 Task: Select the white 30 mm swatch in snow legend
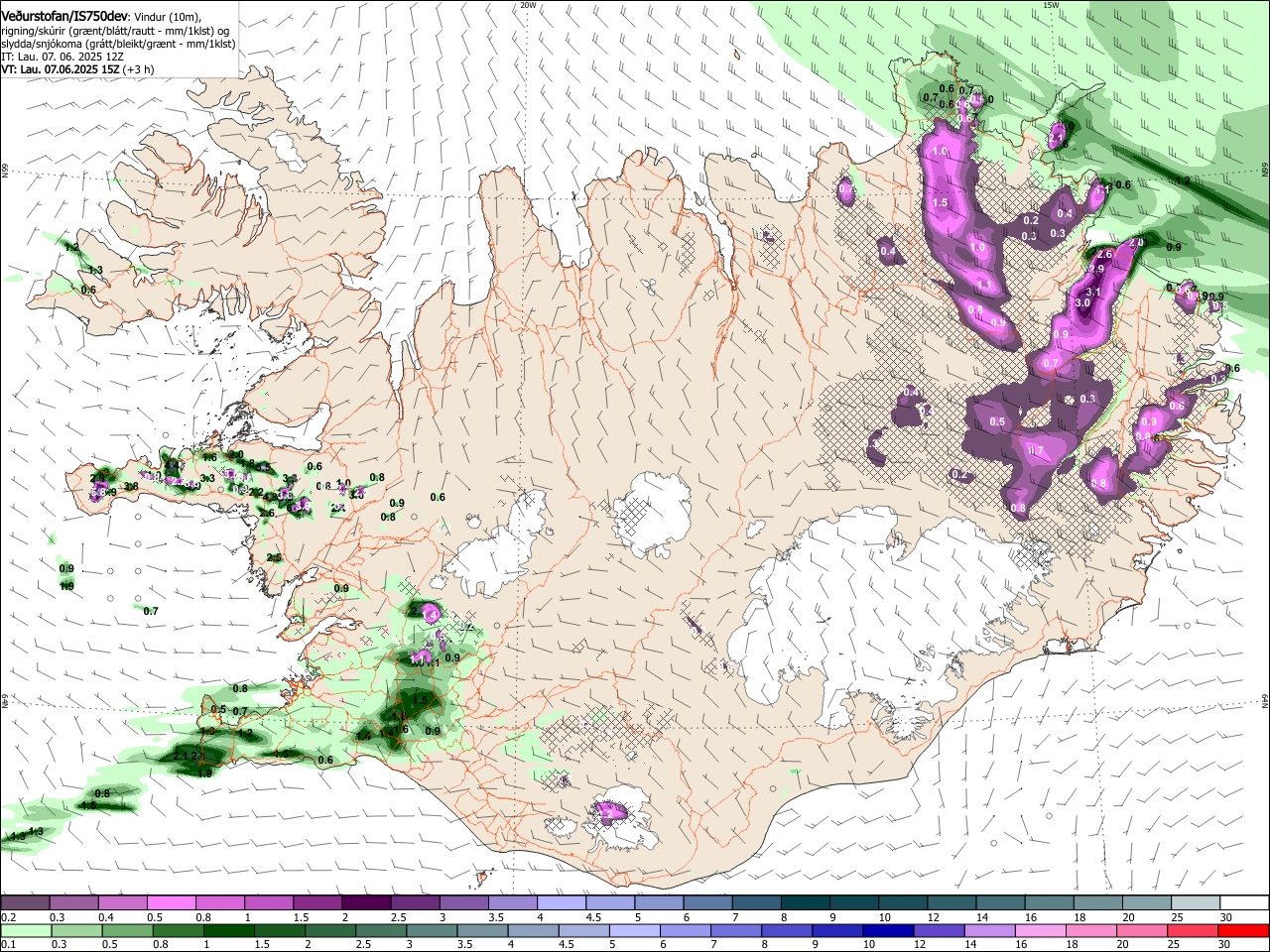1244,903
